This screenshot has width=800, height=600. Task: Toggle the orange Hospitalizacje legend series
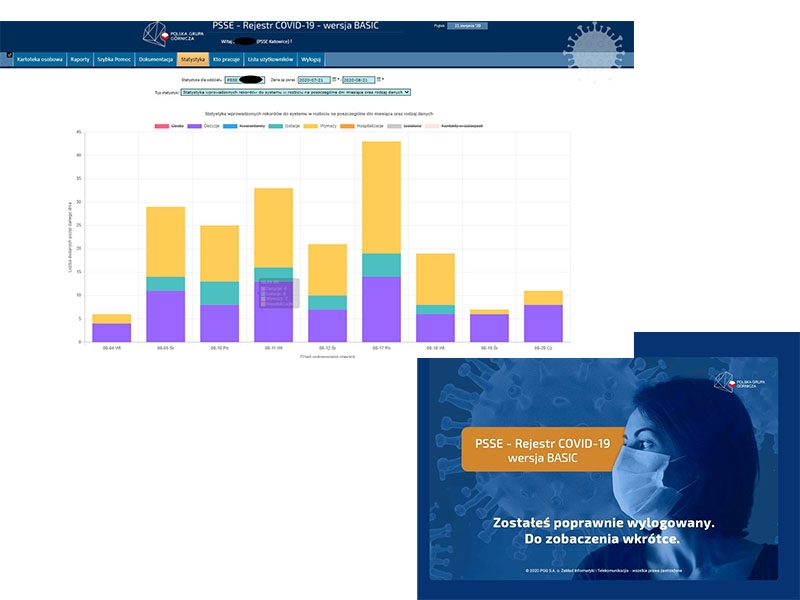coord(362,126)
